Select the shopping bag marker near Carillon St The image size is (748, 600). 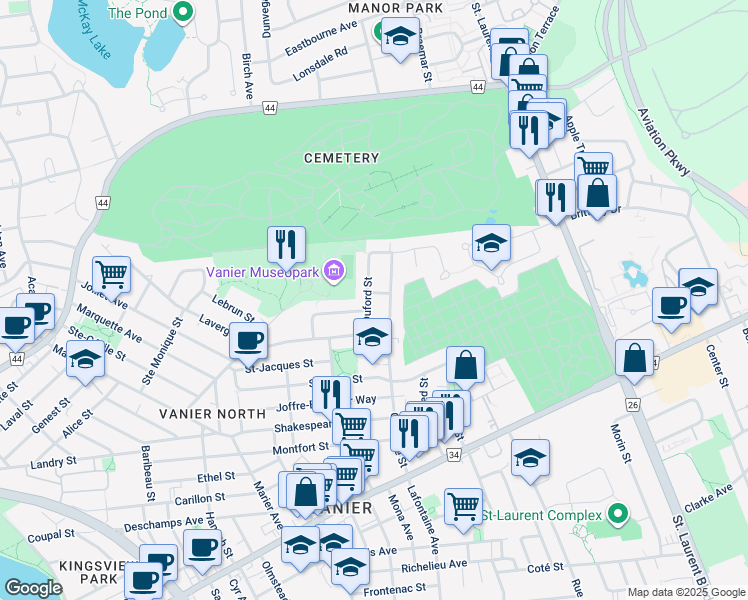click(305, 493)
